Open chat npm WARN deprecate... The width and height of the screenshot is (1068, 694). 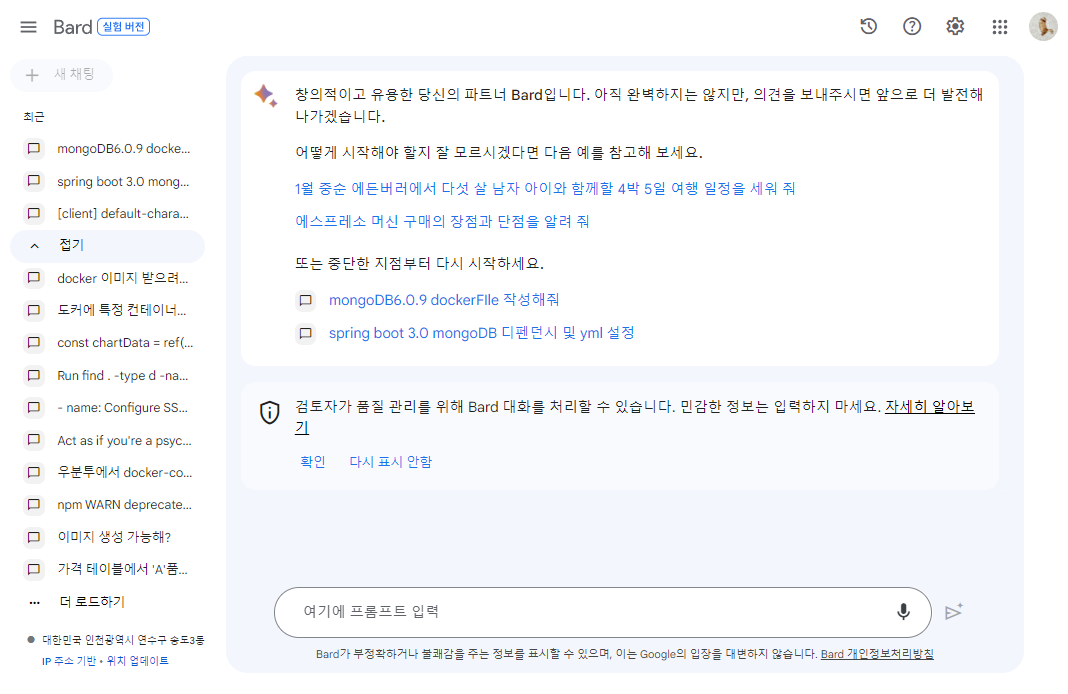(x=108, y=505)
